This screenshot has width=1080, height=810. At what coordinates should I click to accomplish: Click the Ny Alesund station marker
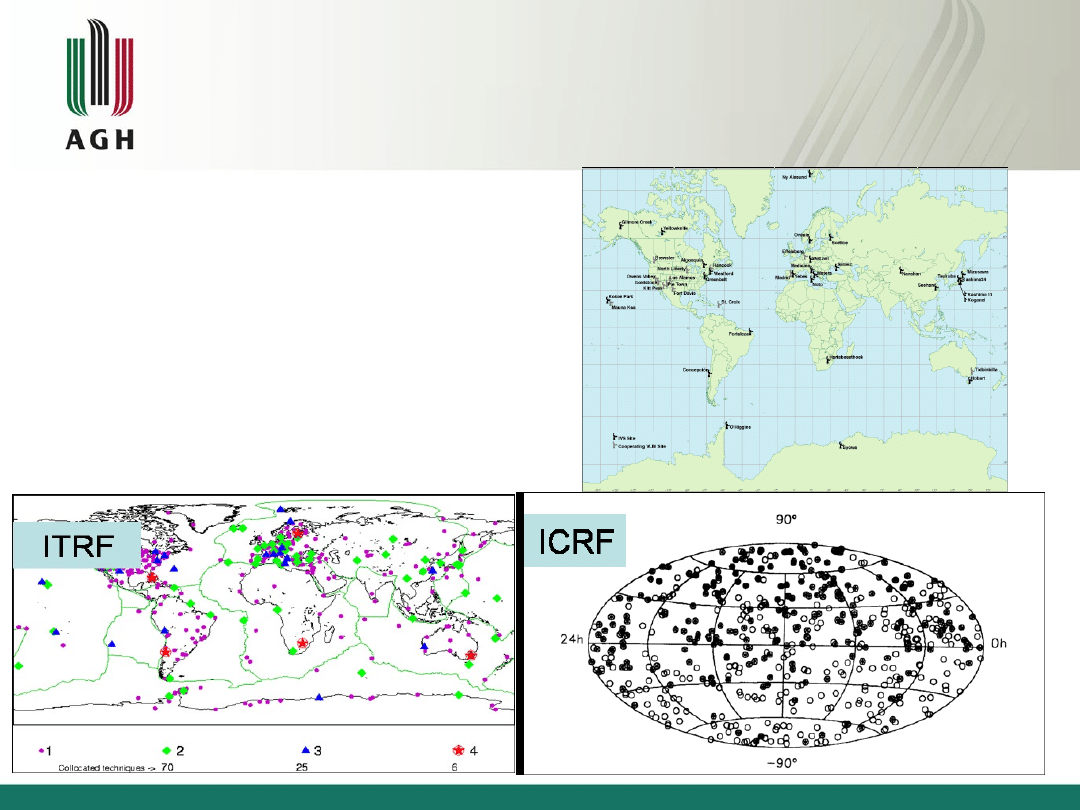[x=811, y=174]
